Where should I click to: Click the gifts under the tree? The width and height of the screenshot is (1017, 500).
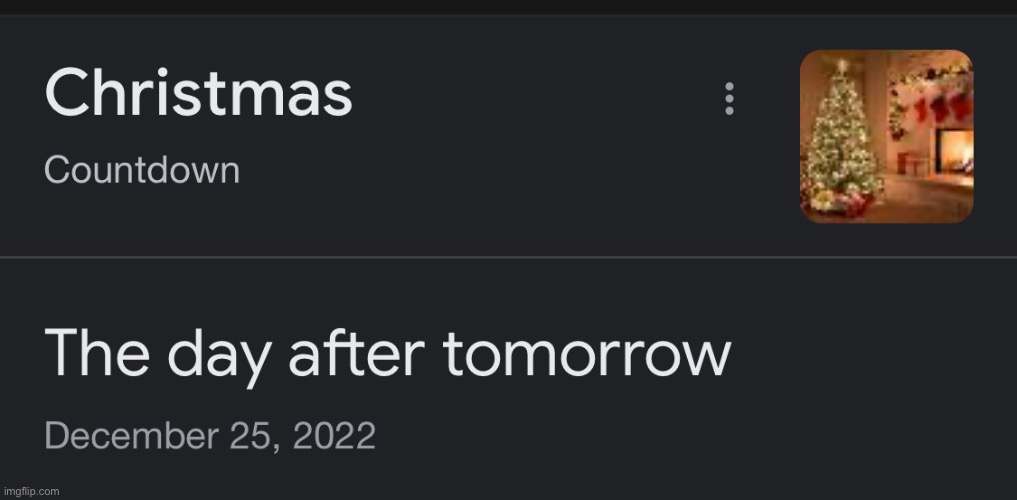tap(843, 200)
